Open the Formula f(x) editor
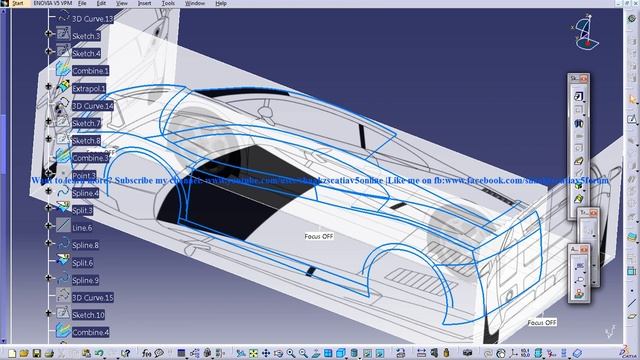Screen dimensions: 640x360 (x=147, y=353)
